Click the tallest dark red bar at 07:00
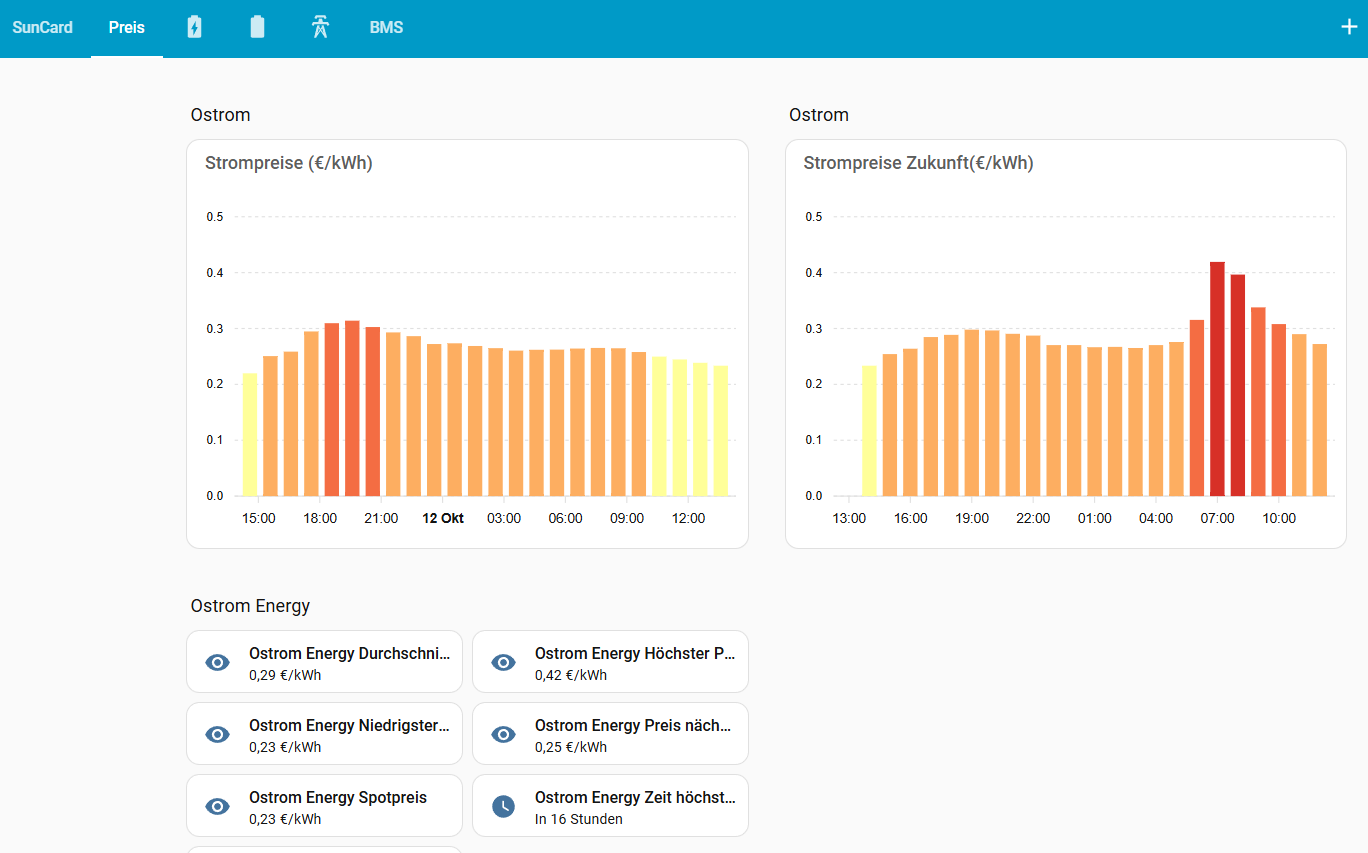1368x853 pixels. coord(1217,380)
